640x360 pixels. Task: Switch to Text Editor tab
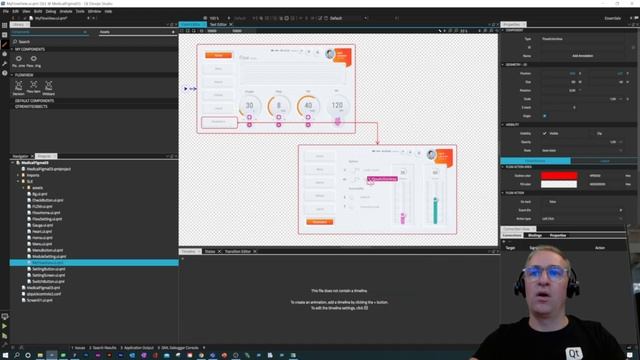pos(218,24)
